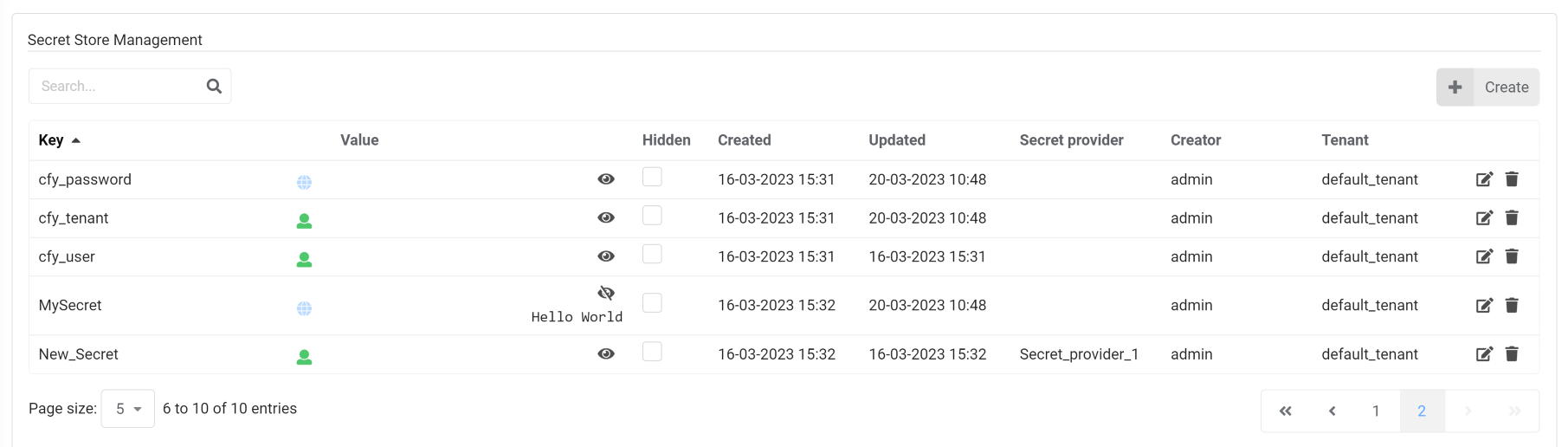Hide the MySecret value
This screenshot has height=447, width=1568.
coord(606,293)
